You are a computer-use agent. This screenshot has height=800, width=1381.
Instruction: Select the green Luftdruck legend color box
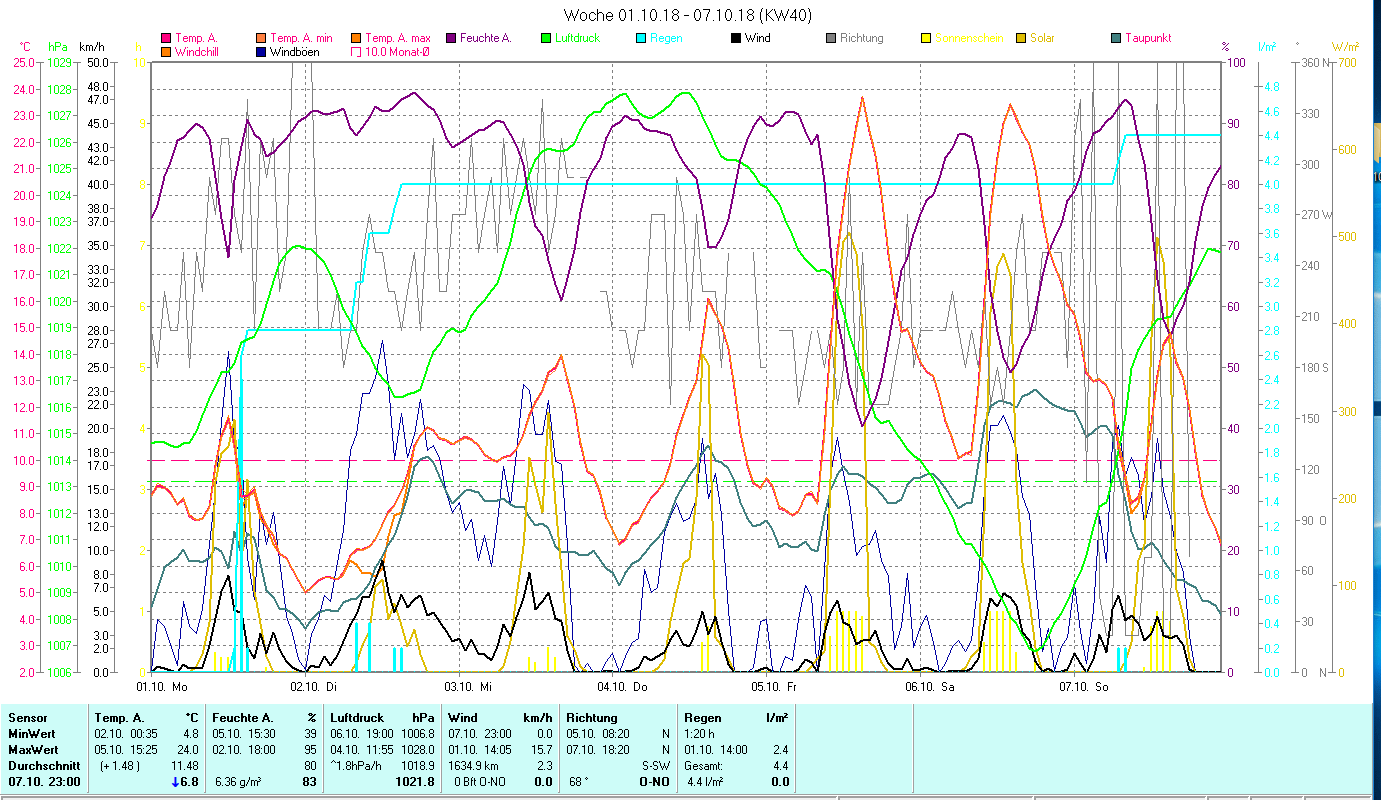coord(546,38)
